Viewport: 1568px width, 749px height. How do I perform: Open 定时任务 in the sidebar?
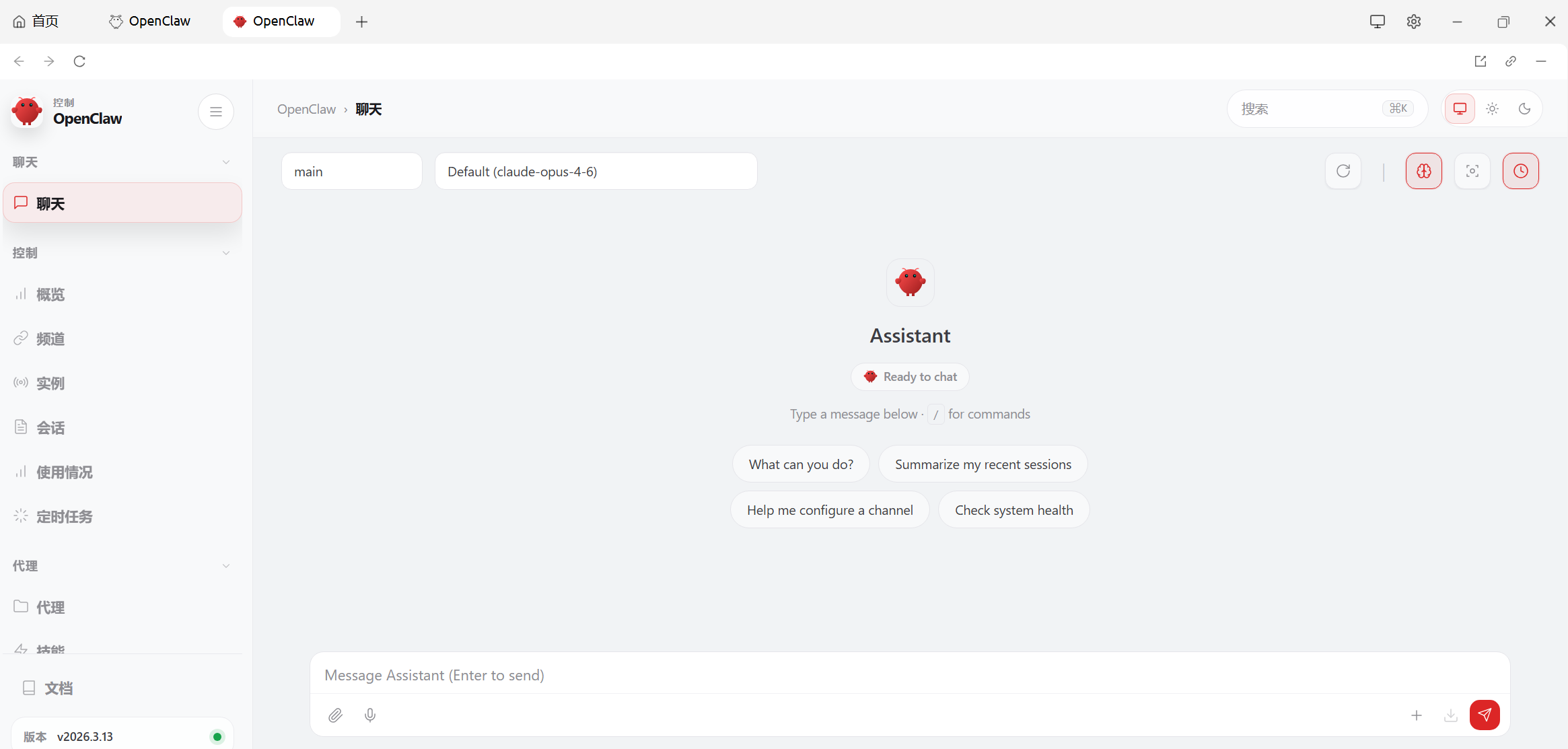tap(64, 517)
